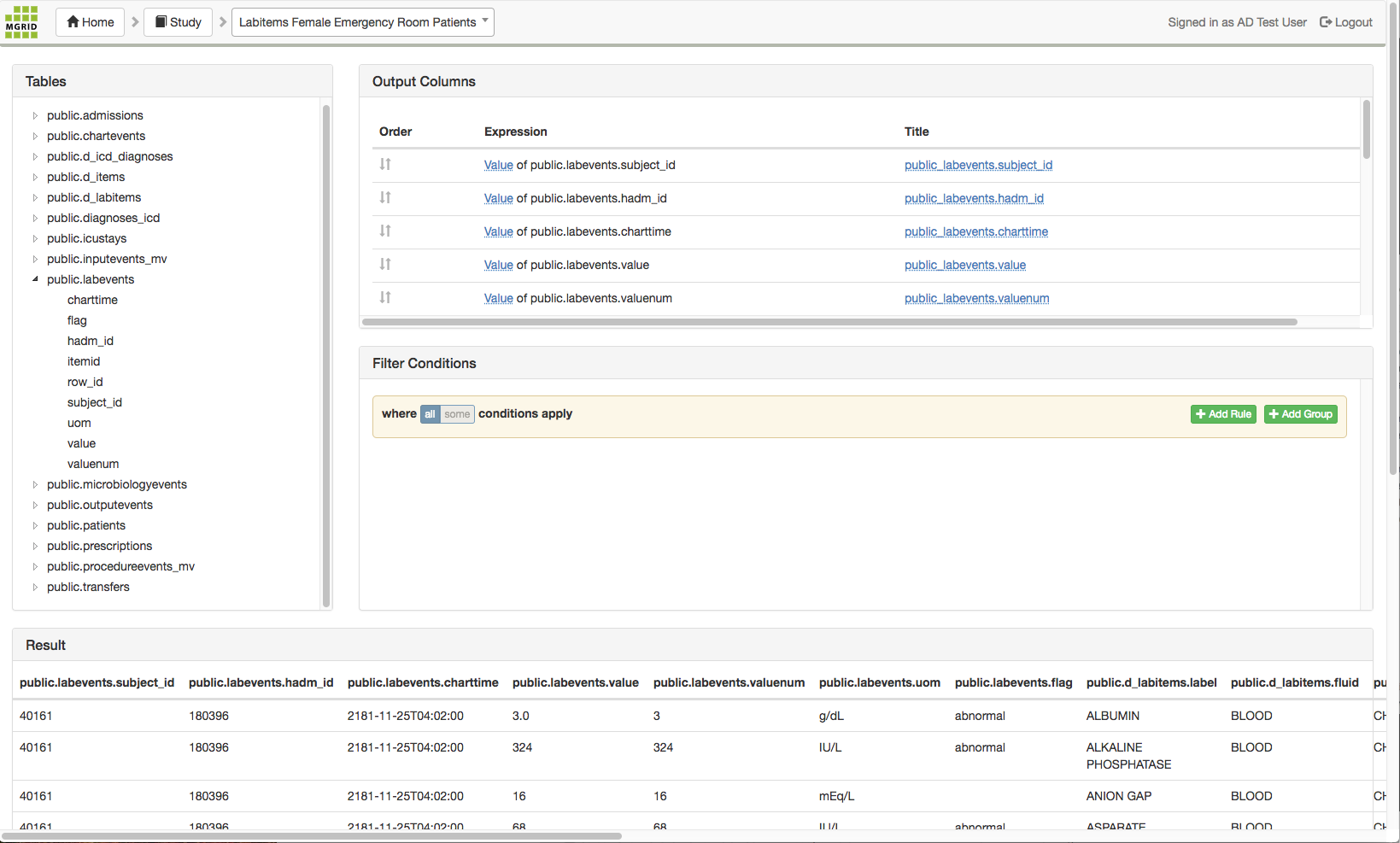Edit title public_labevents.charttime
This screenshot has height=843, width=1400.
click(x=976, y=231)
